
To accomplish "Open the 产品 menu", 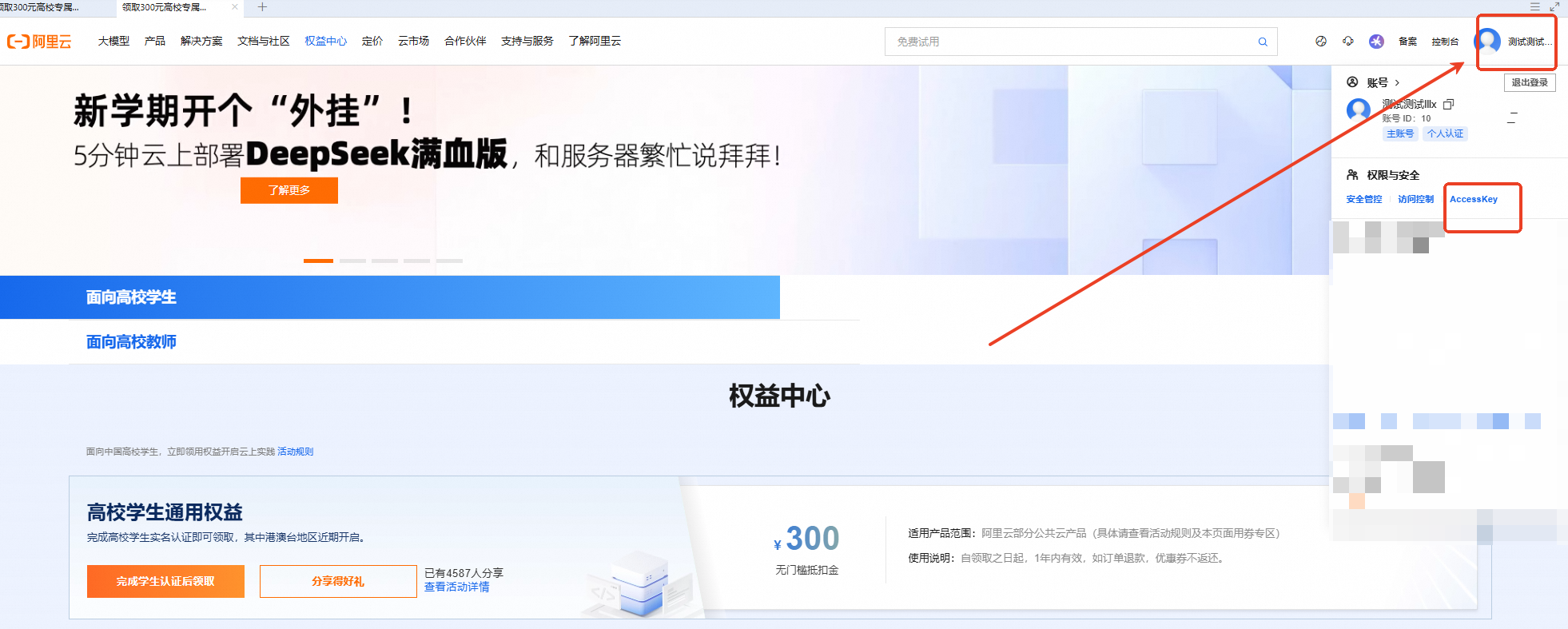I will (x=155, y=42).
